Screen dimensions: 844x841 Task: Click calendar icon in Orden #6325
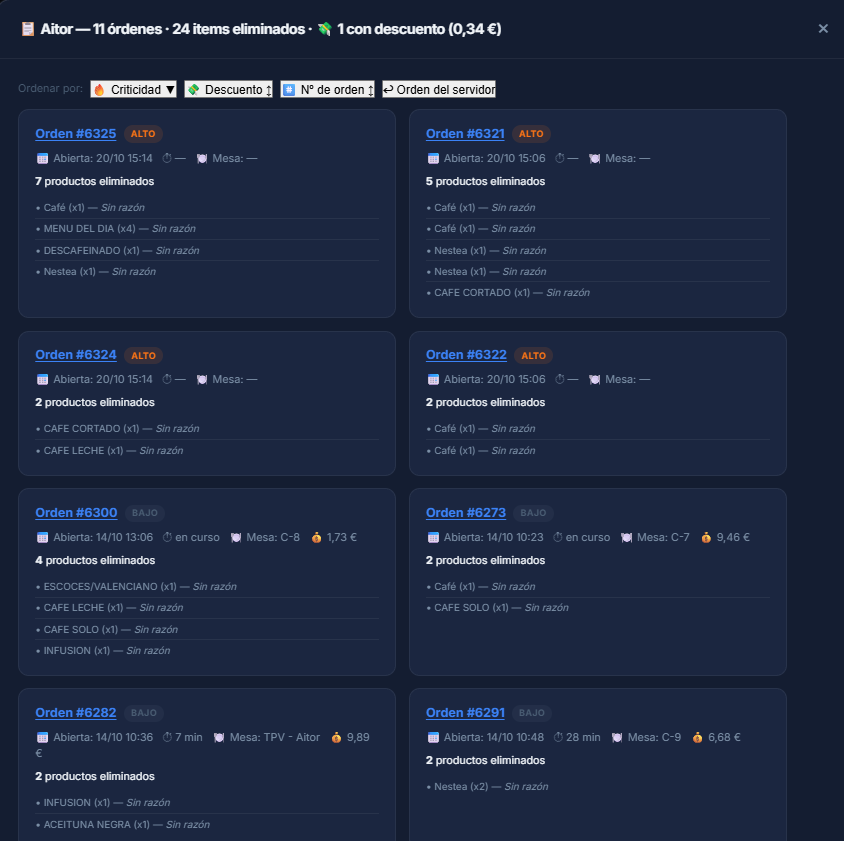click(x=42, y=158)
